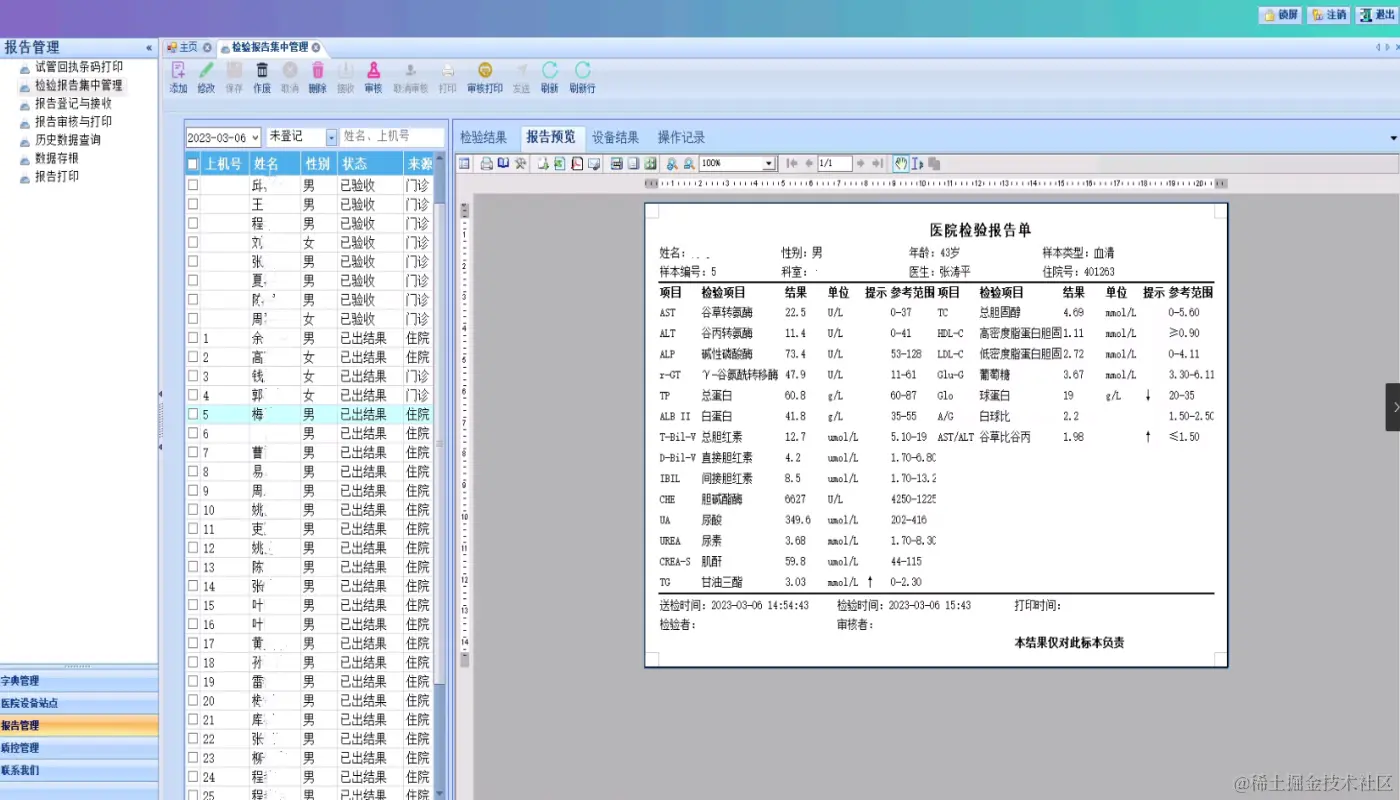Toggle the report tree panel icon
This screenshot has width=1400, height=800.
[464, 164]
